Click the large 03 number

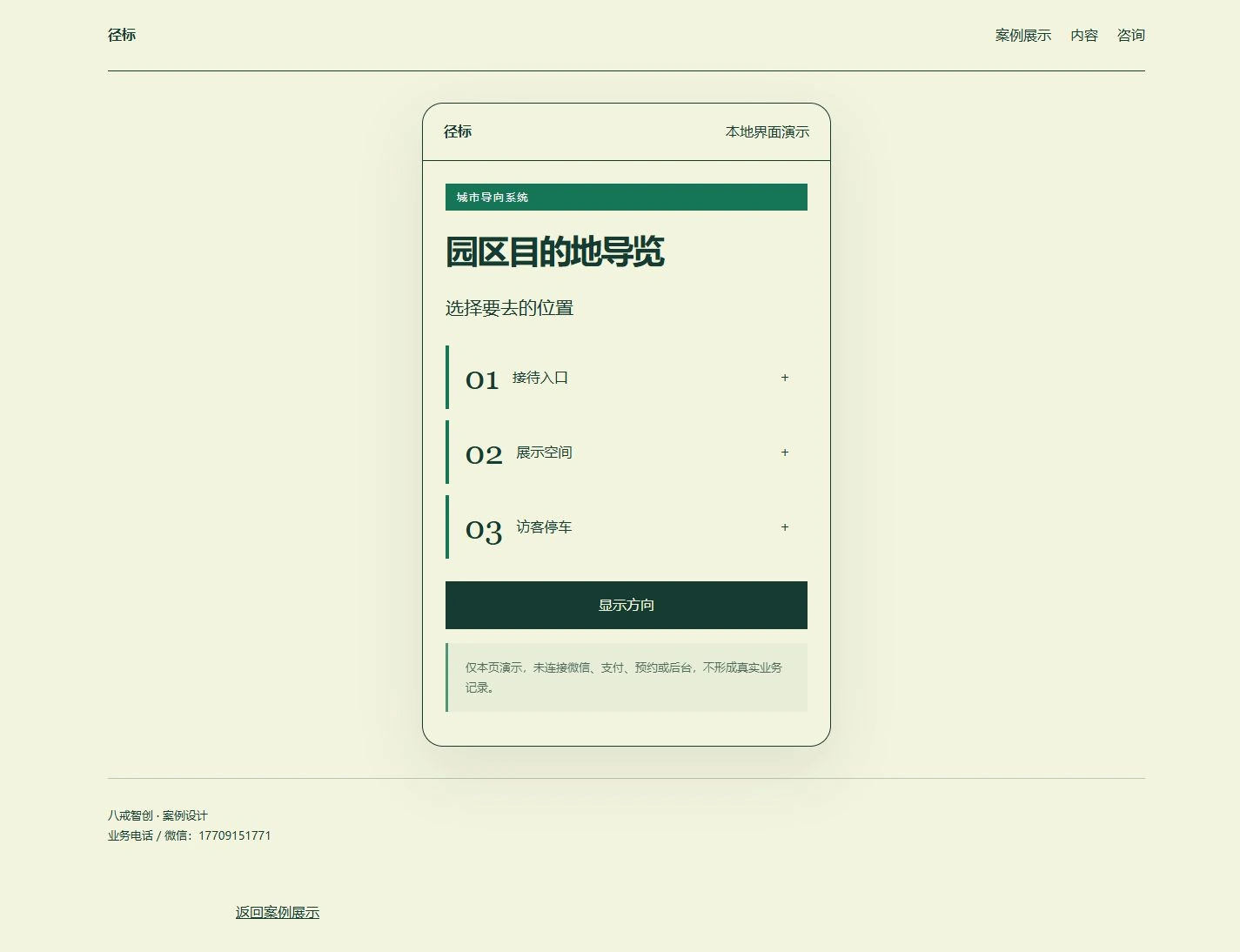[x=484, y=531]
